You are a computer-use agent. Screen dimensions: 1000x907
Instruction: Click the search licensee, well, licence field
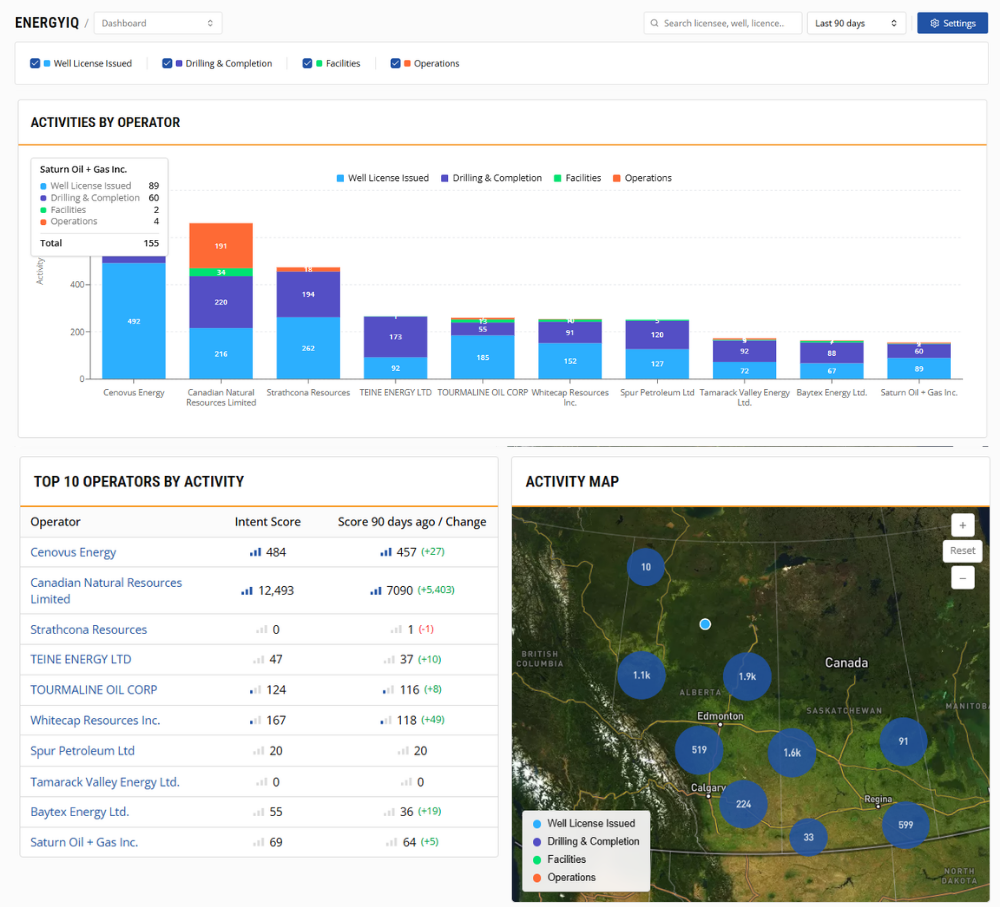[x=723, y=23]
